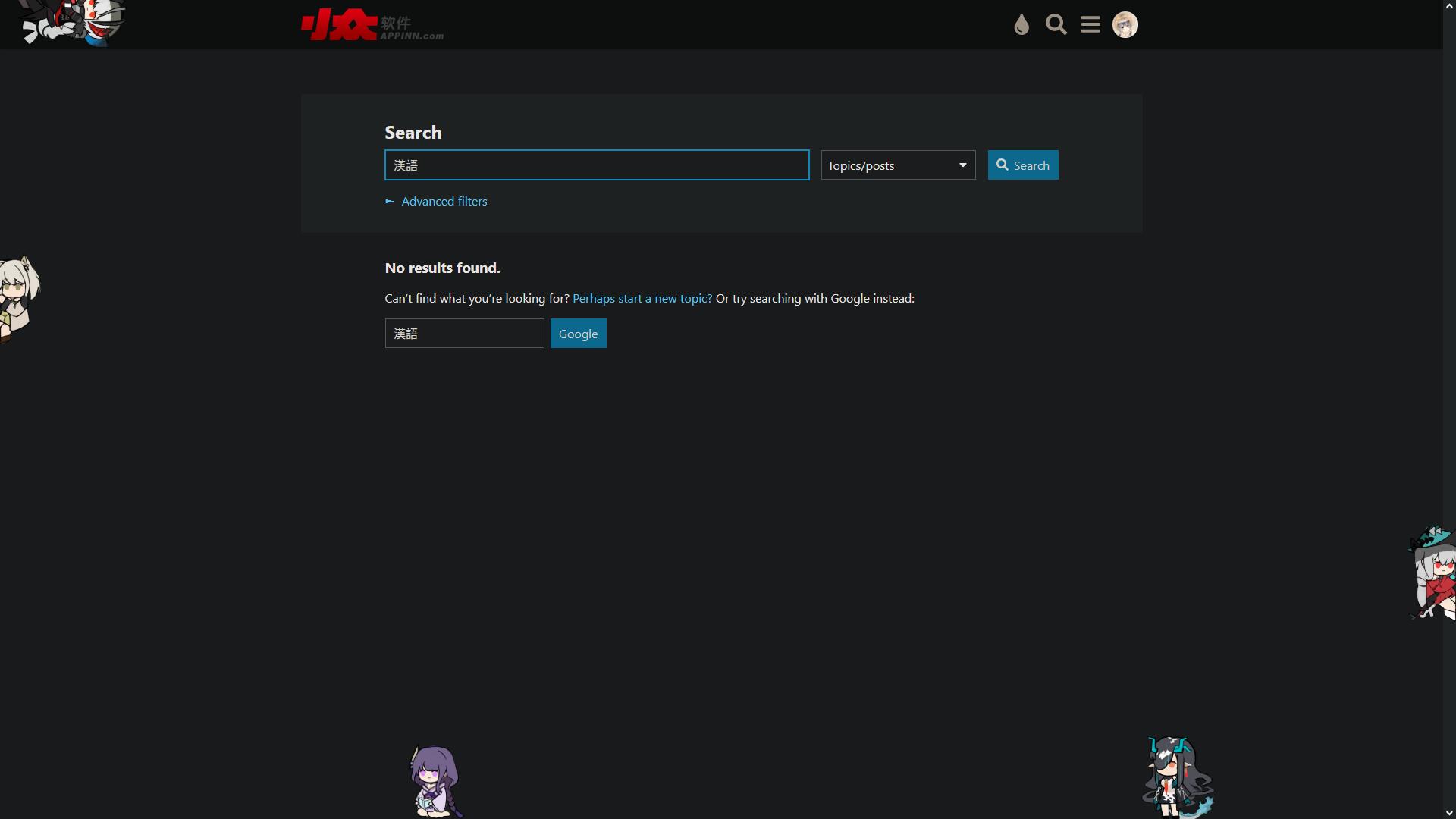Focus the main Search text field
This screenshot has height=819, width=1456.
tap(596, 165)
